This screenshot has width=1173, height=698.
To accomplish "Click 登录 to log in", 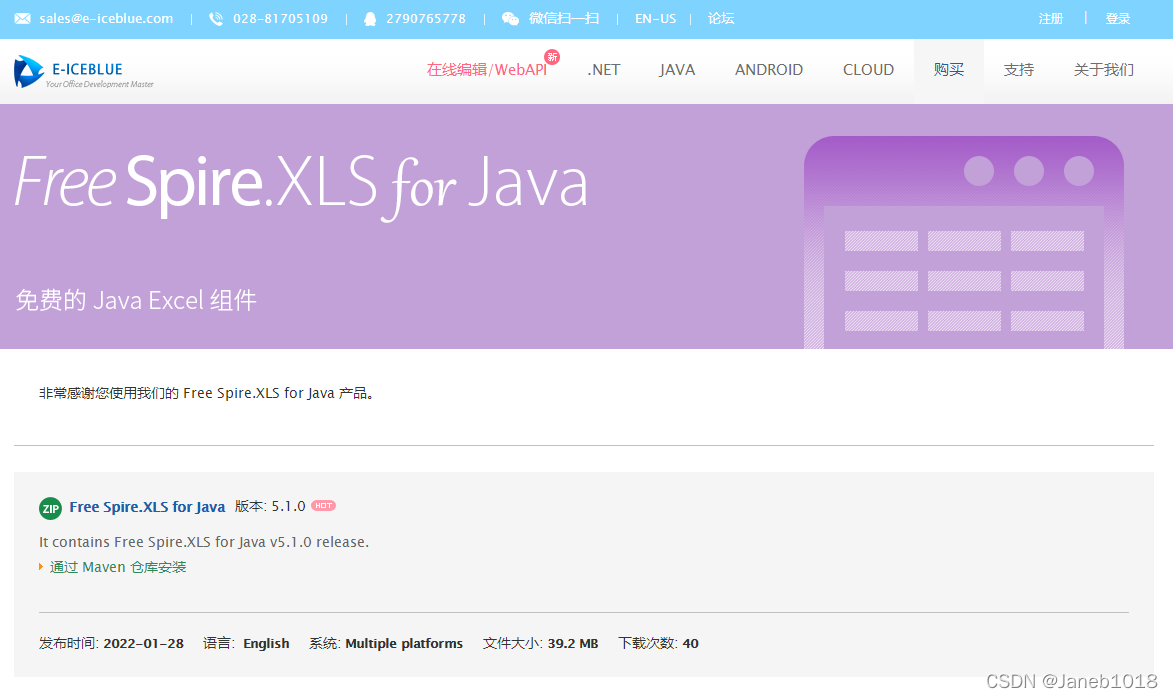I will point(1118,19).
